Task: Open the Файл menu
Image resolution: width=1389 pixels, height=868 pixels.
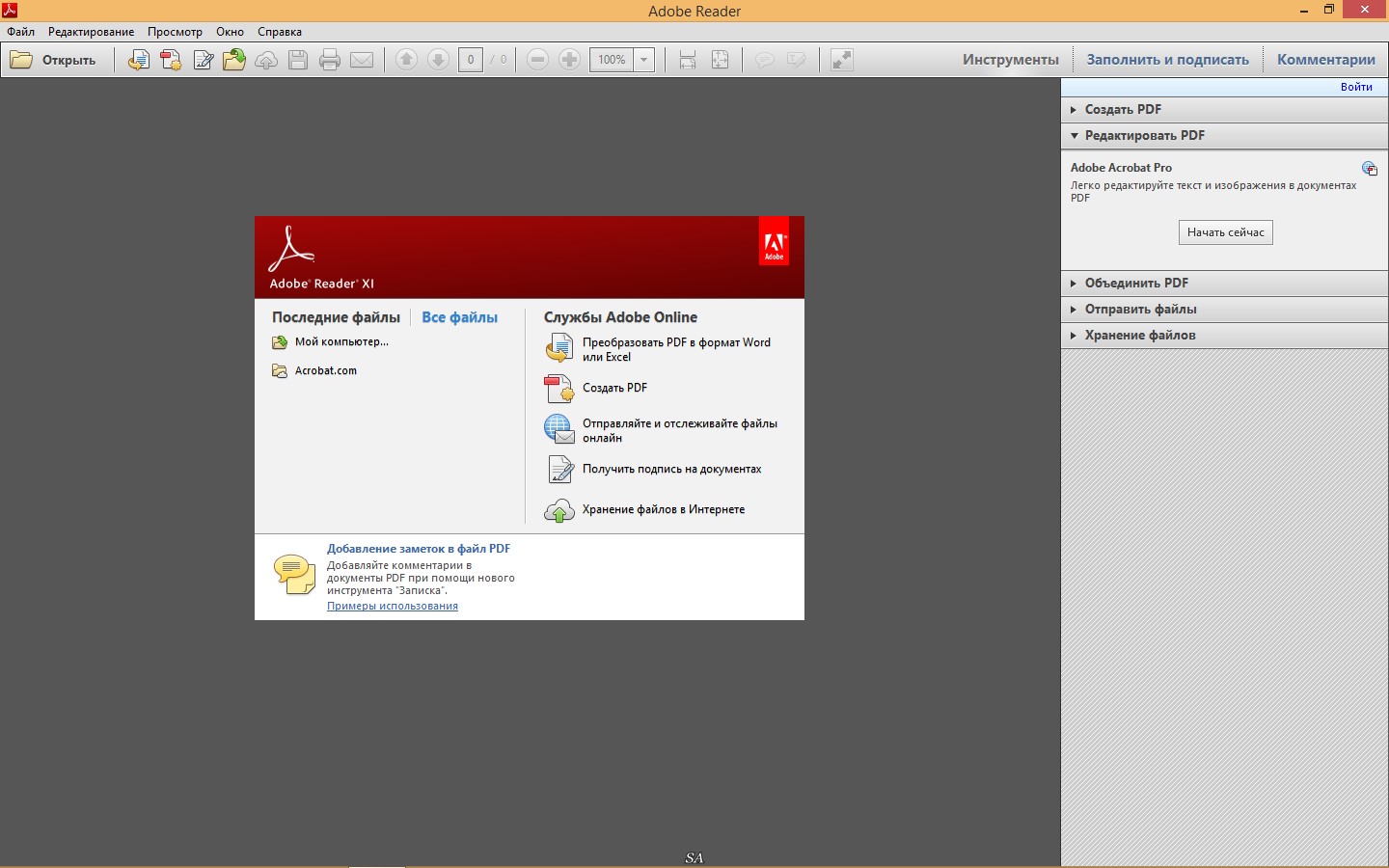Action: (x=20, y=32)
